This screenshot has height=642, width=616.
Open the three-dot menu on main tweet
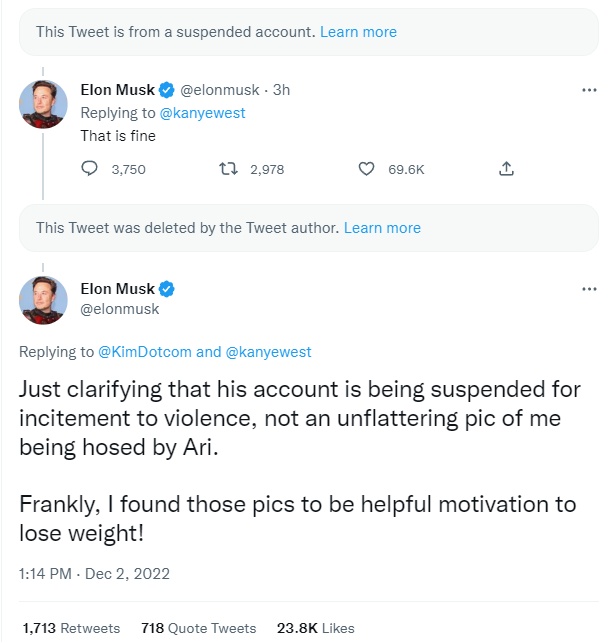coord(589,289)
